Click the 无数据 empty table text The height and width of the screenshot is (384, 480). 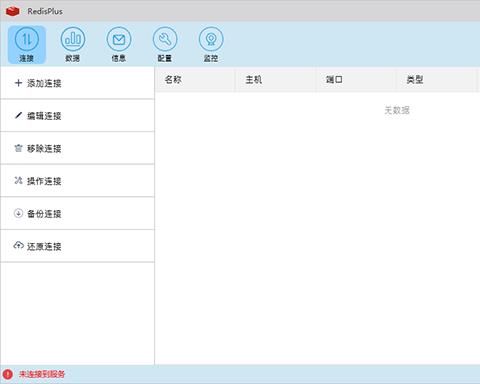397,110
